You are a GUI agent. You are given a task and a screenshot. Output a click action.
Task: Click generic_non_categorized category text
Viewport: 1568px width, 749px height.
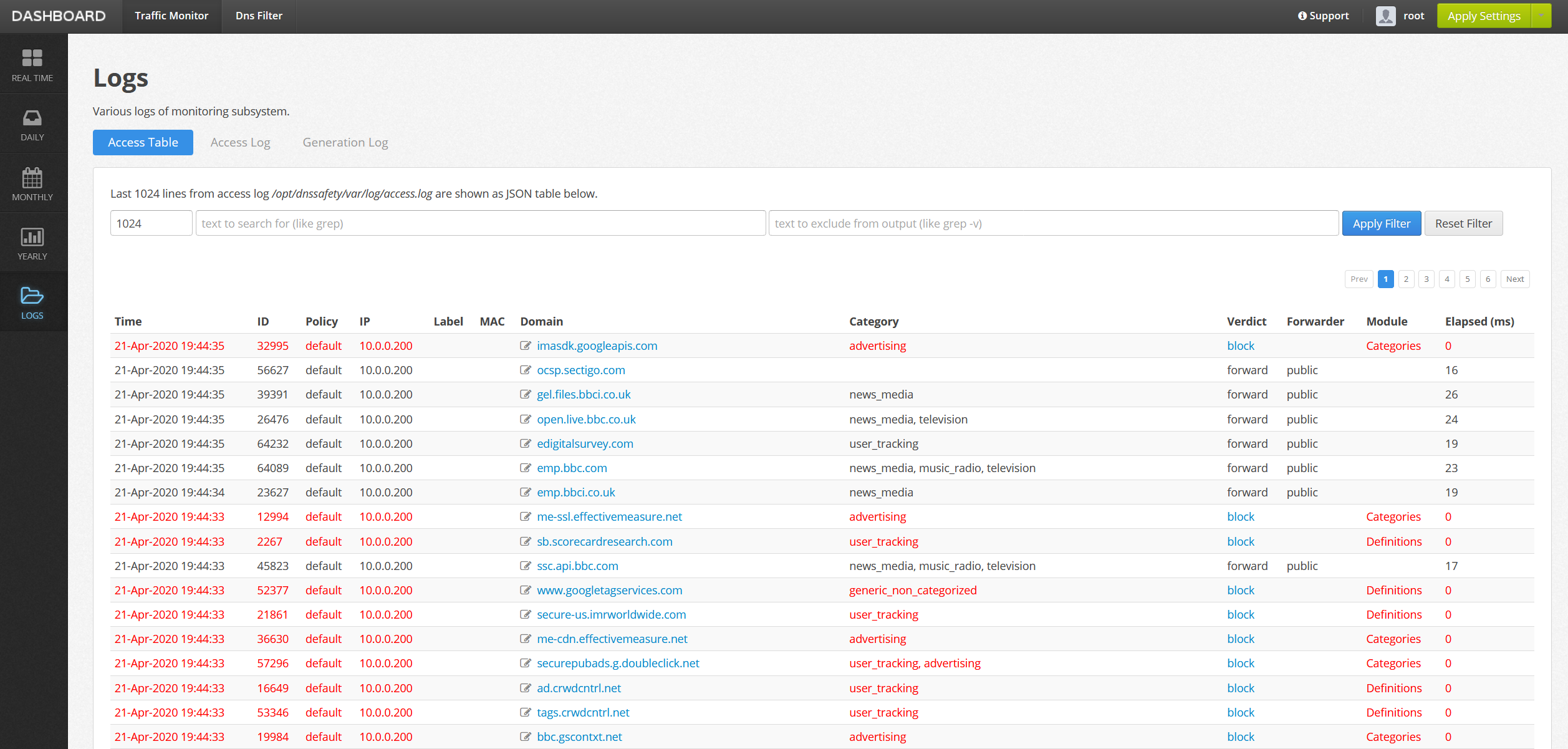[x=913, y=590]
